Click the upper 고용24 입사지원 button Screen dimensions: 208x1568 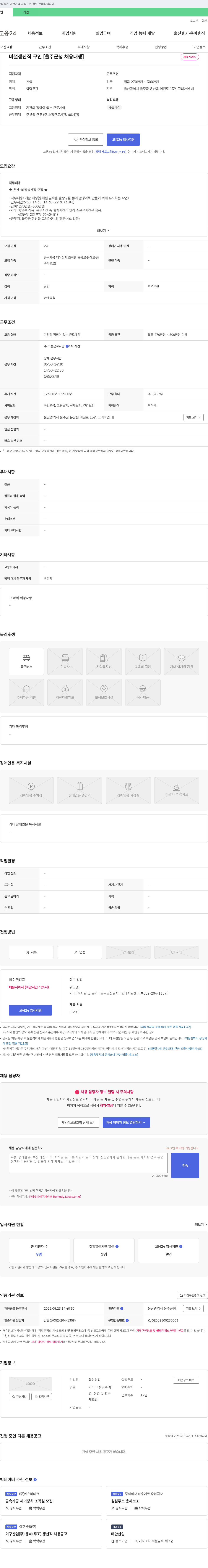tap(123, 139)
